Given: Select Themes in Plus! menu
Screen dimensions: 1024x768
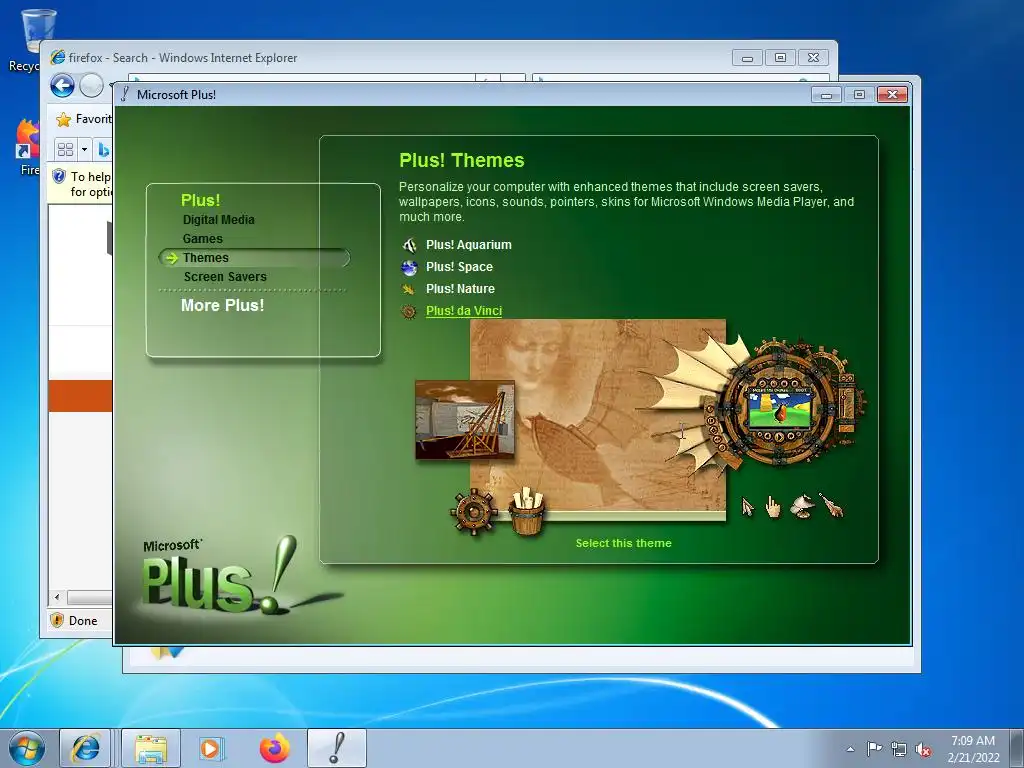Looking at the screenshot, I should tap(254, 258).
